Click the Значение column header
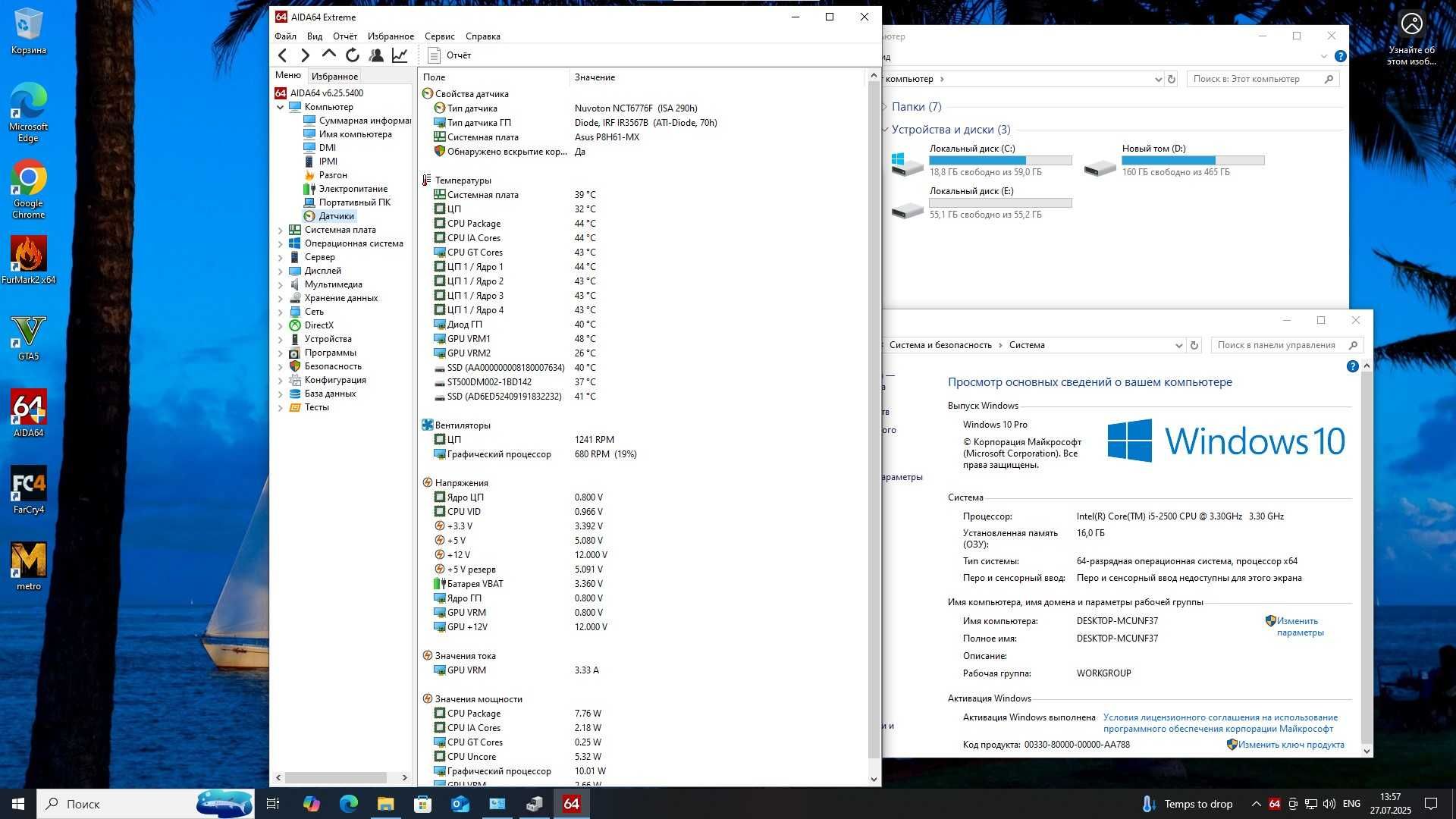Image resolution: width=1456 pixels, height=819 pixels. (717, 77)
